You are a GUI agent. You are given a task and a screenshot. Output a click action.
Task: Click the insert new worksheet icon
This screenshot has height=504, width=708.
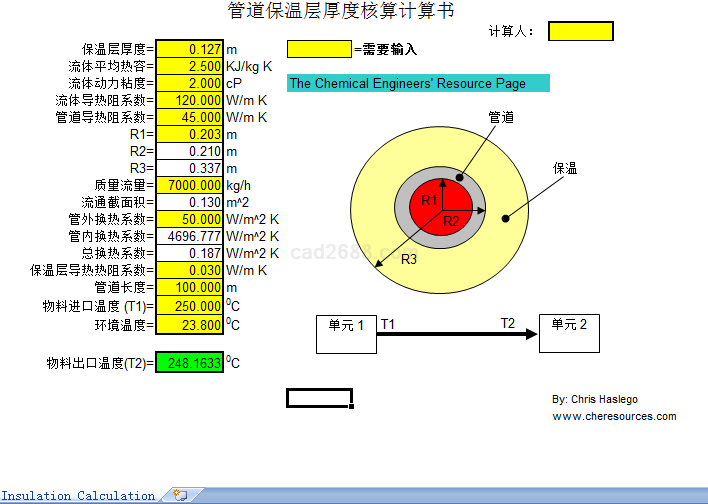tap(180, 495)
